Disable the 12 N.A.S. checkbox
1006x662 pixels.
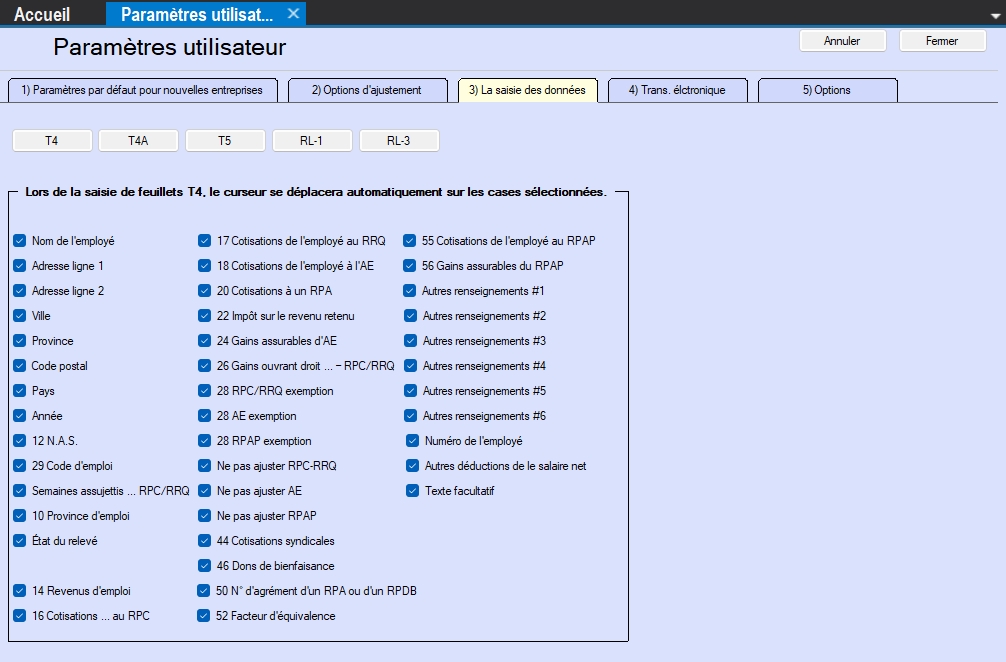tap(20, 441)
